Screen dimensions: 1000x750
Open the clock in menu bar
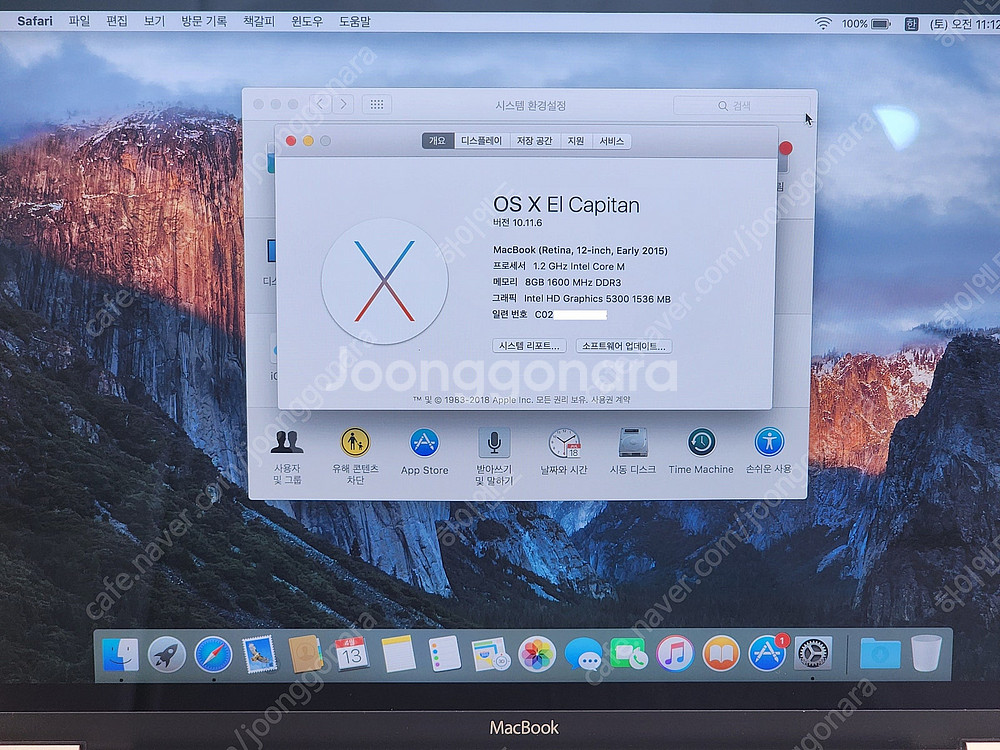(964, 24)
